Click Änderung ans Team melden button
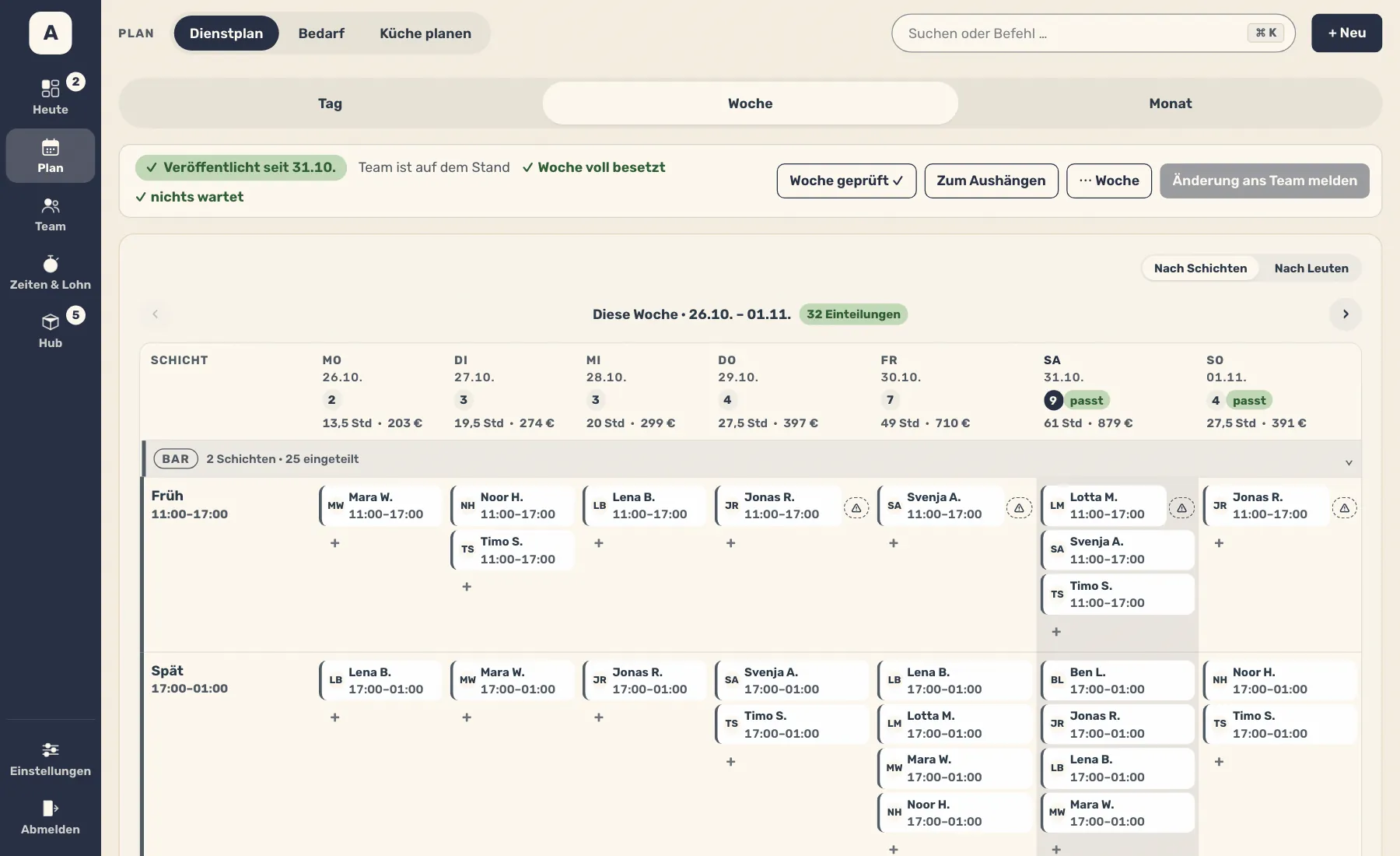1400x856 pixels. [1264, 181]
